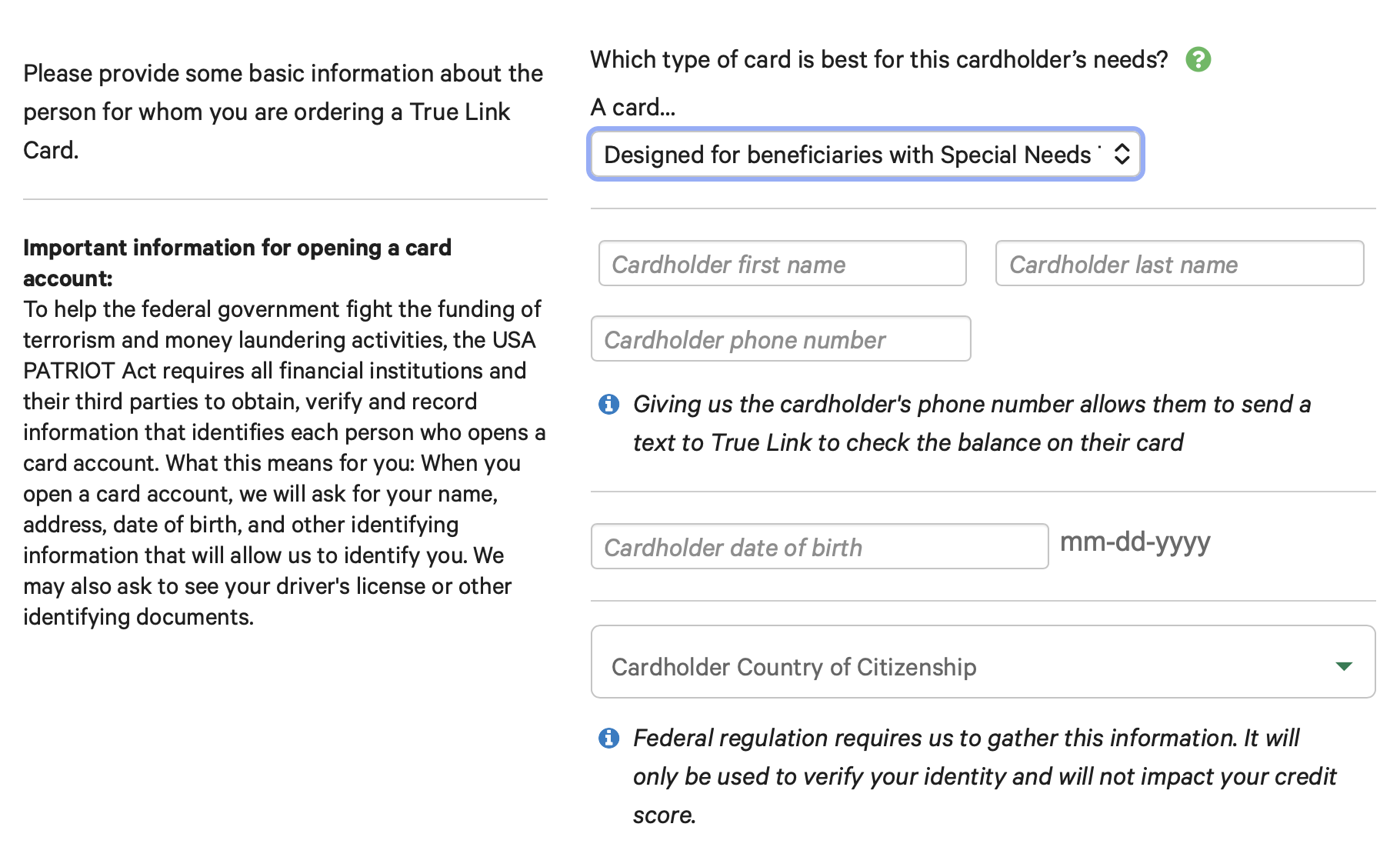Click into the Cardholder last name field
Screen dimensions: 1400x857
(1178, 264)
